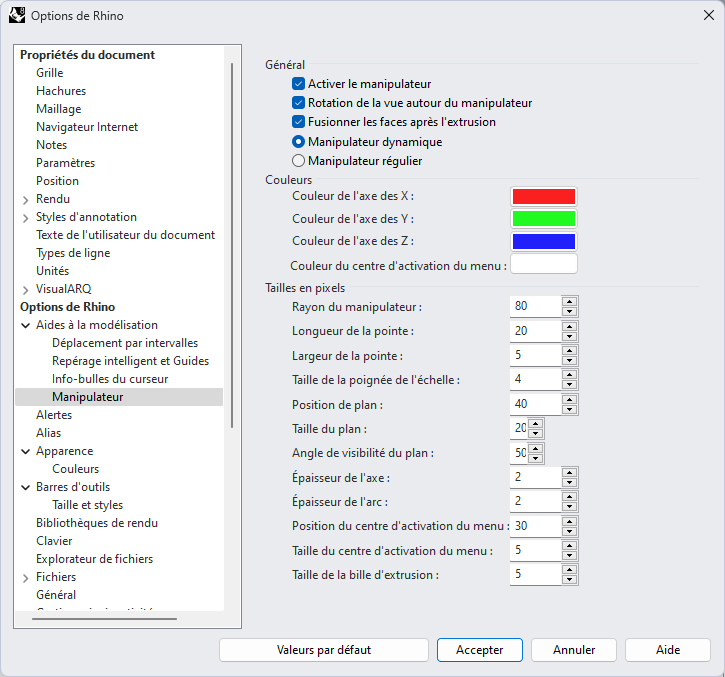The height and width of the screenshot is (677, 725).
Task: Open the red X axis color swatch
Action: [543, 196]
